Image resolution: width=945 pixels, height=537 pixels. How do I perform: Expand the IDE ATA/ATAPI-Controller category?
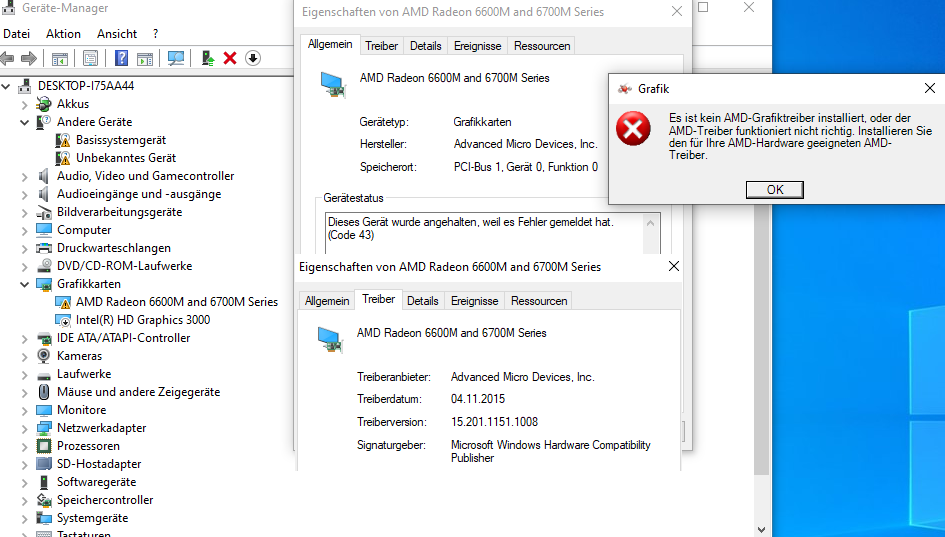(25, 339)
